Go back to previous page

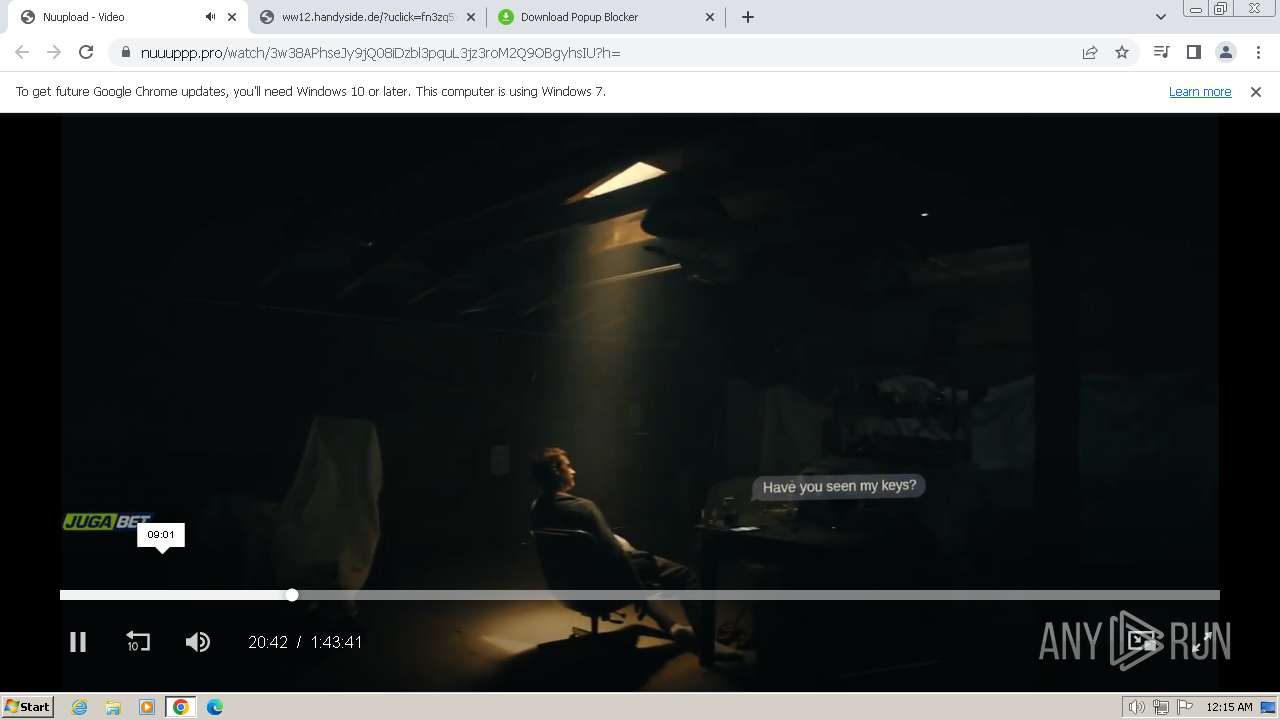coord(22,52)
